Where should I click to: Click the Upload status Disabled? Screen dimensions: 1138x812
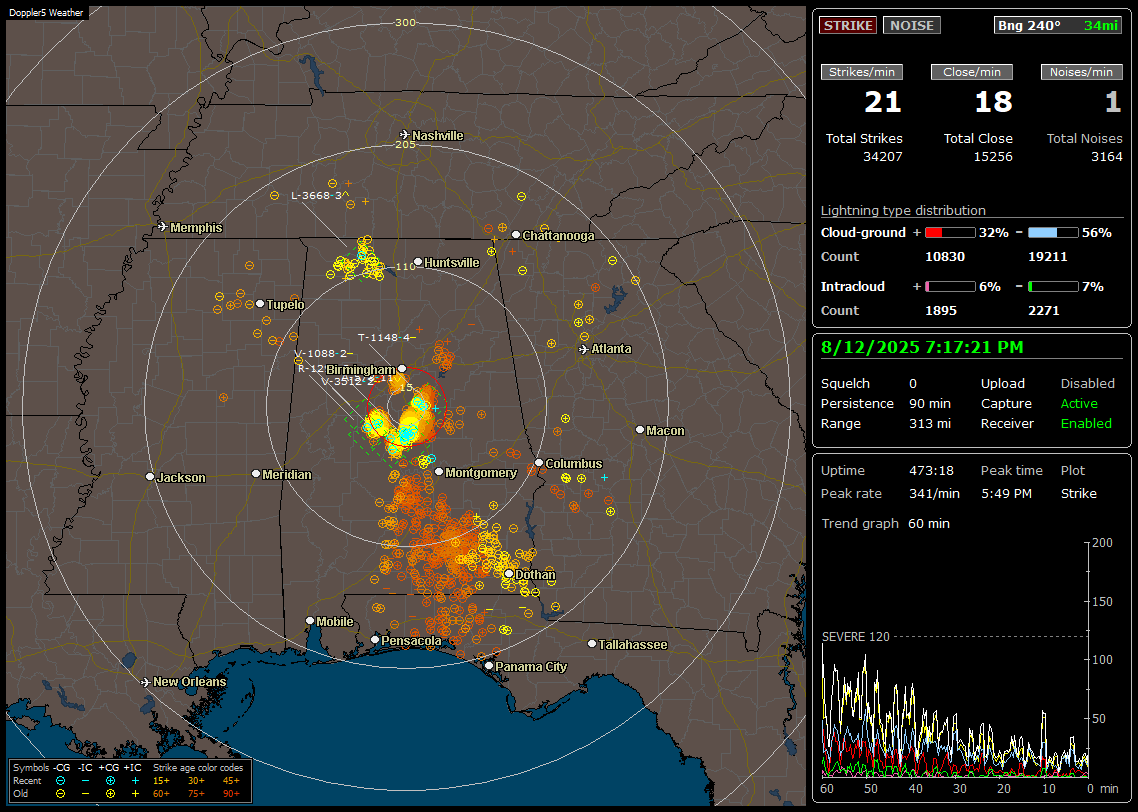1087,383
